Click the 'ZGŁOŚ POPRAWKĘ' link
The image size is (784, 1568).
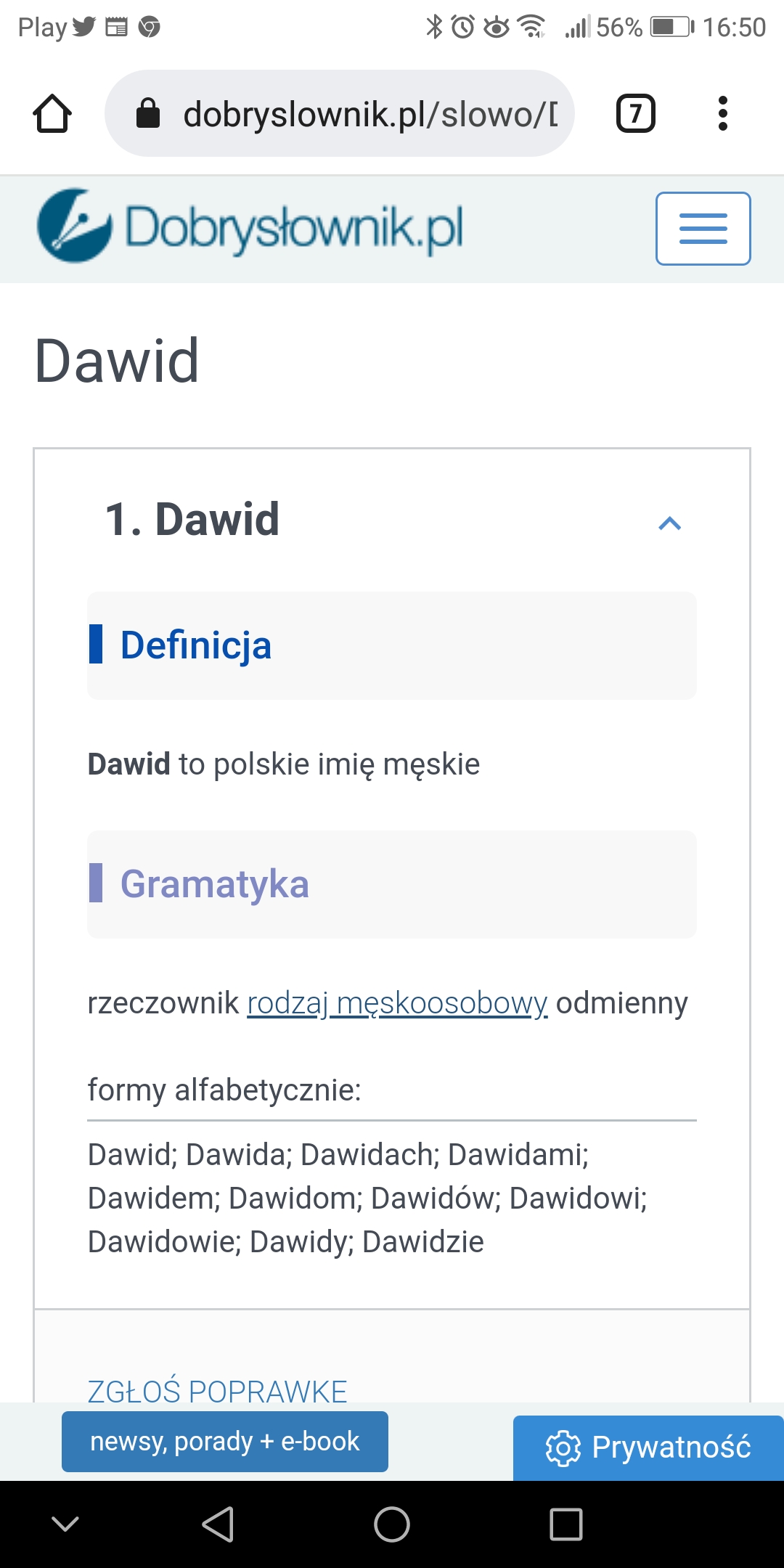pyautogui.click(x=217, y=1390)
